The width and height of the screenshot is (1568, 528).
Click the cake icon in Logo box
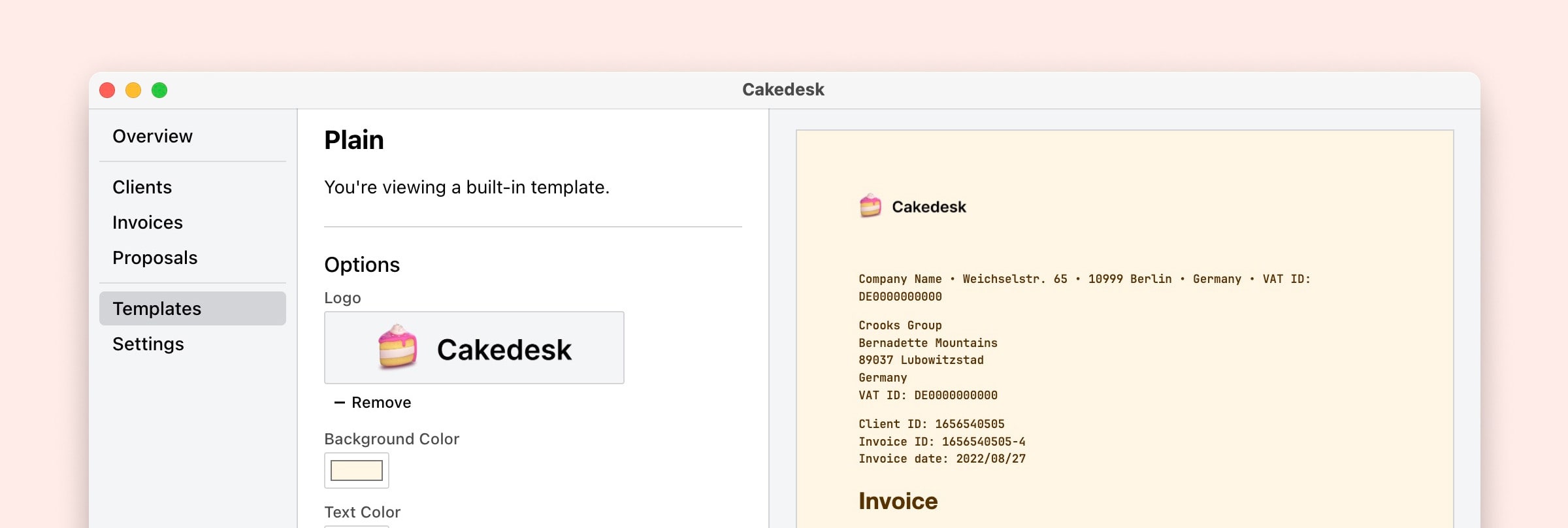[397, 347]
